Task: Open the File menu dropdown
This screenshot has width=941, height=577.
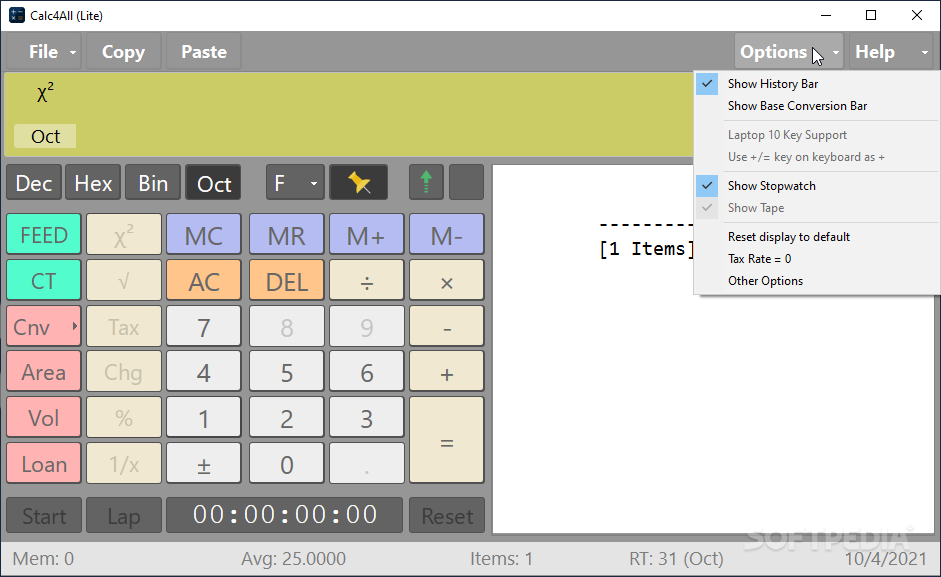Action: tap(44, 52)
